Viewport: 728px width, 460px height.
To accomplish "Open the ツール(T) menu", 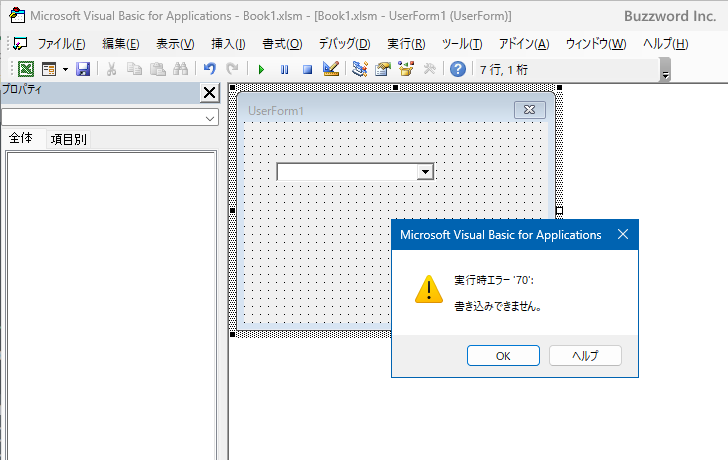I will coord(462,44).
